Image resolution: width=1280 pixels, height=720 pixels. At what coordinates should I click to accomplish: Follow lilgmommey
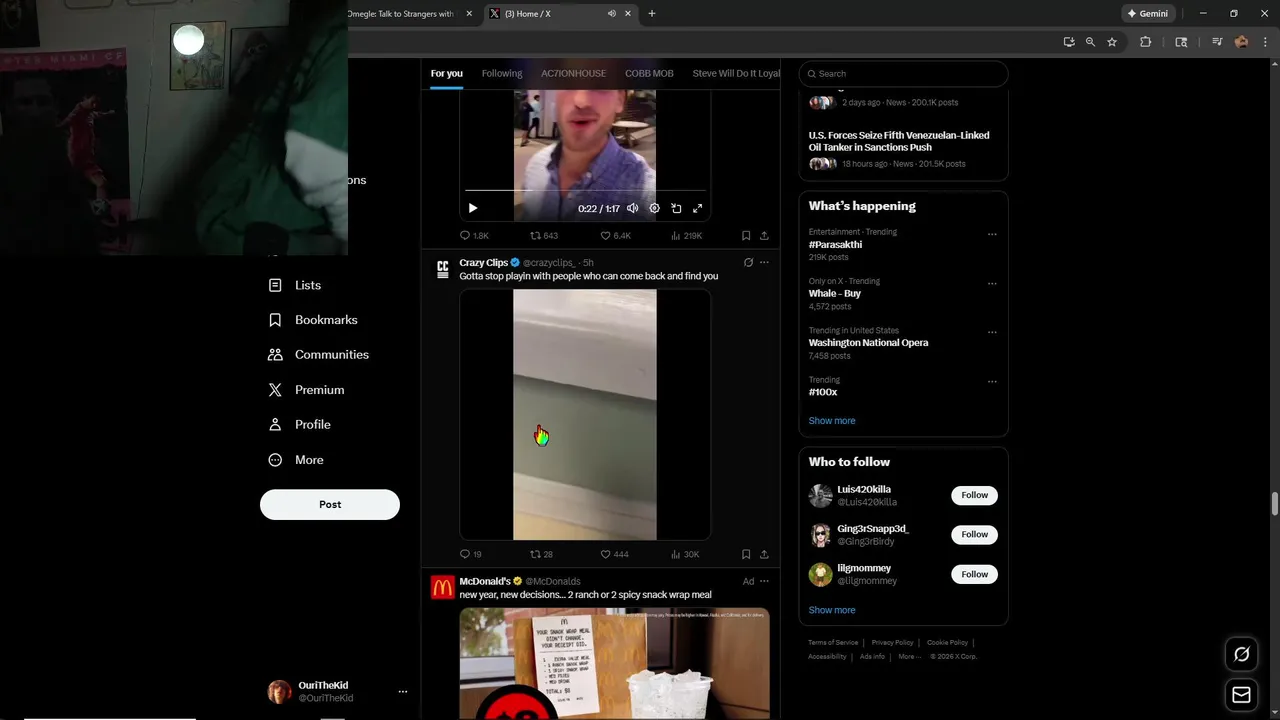tap(975, 574)
